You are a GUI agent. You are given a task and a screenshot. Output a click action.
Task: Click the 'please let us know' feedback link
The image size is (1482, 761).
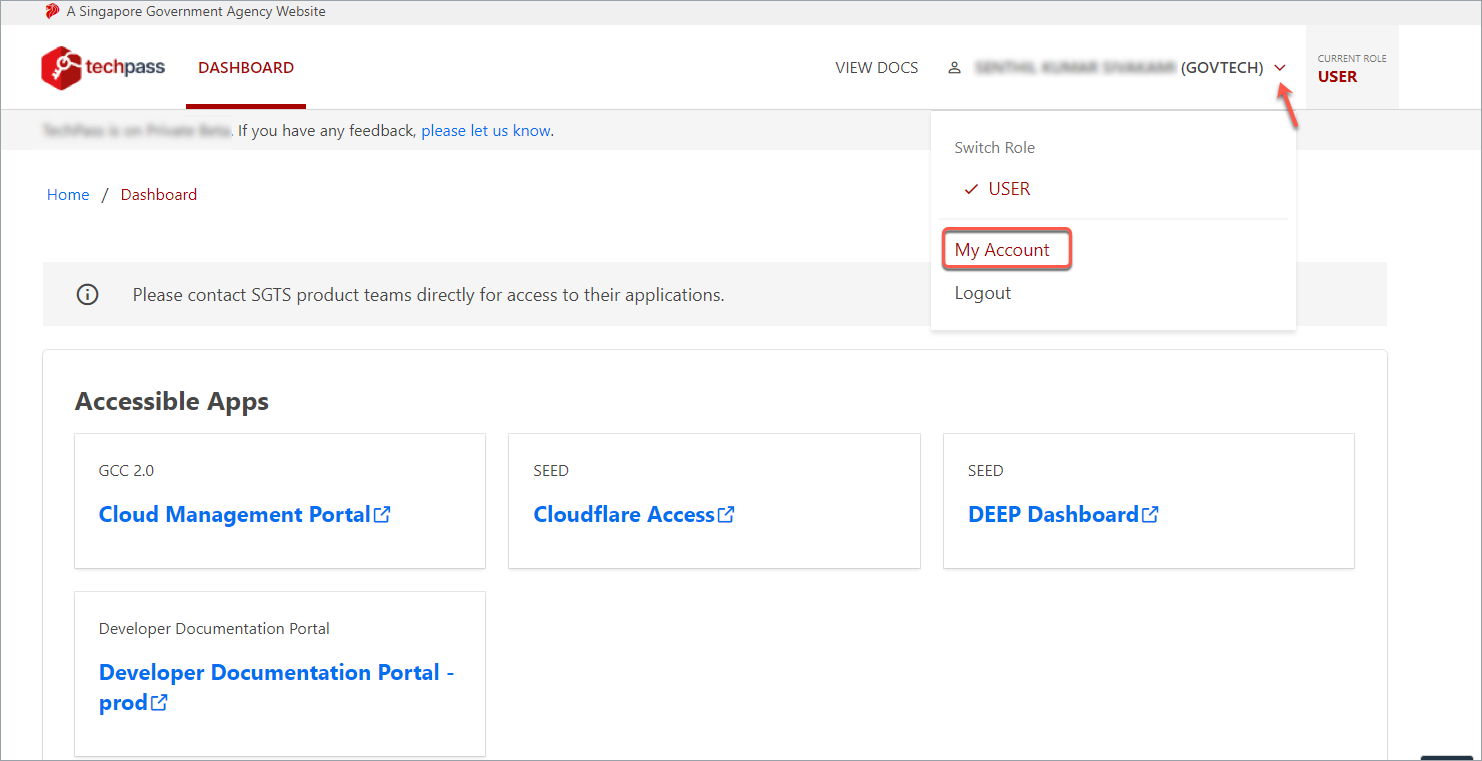(x=486, y=130)
